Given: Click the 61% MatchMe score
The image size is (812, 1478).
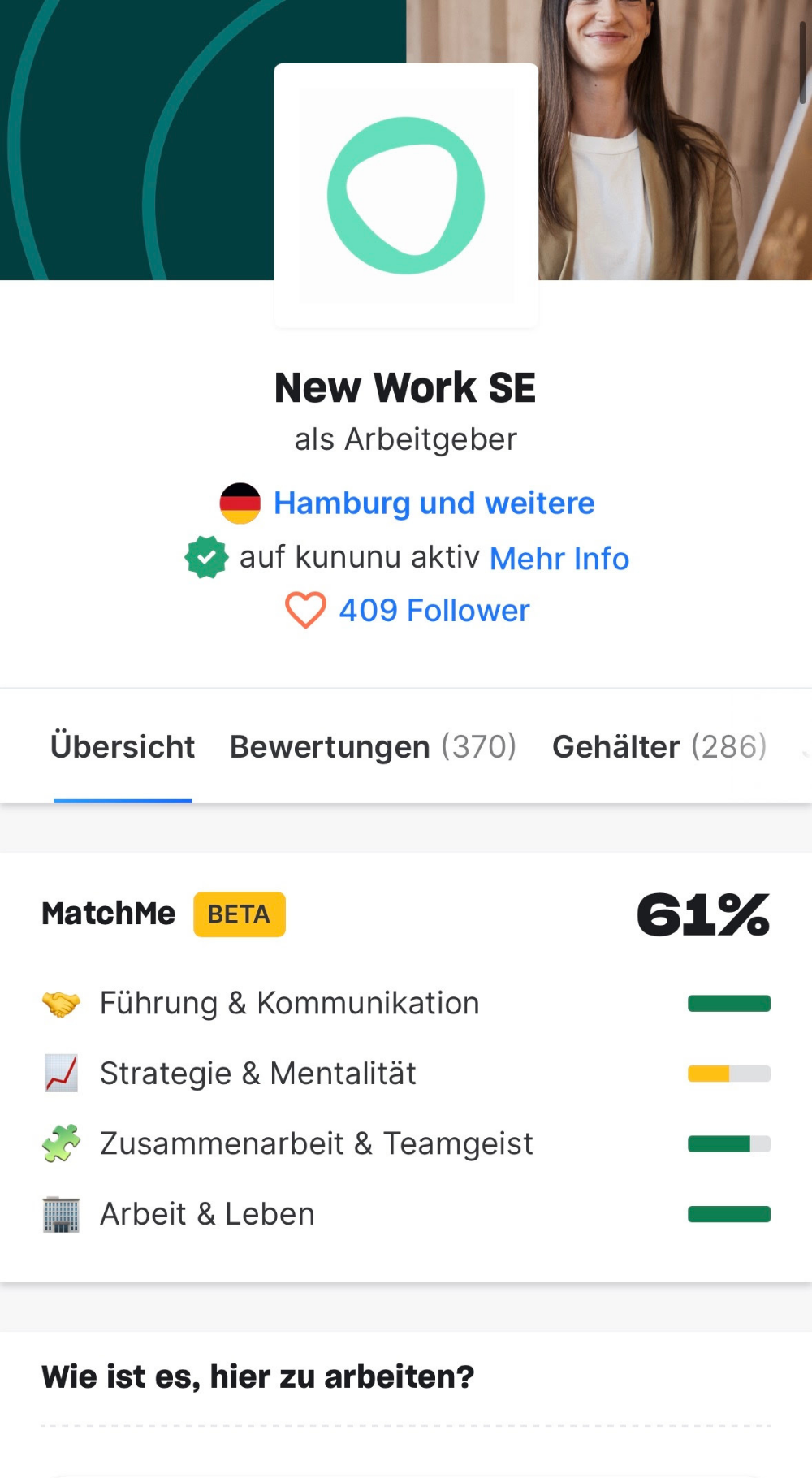Looking at the screenshot, I should [702, 914].
